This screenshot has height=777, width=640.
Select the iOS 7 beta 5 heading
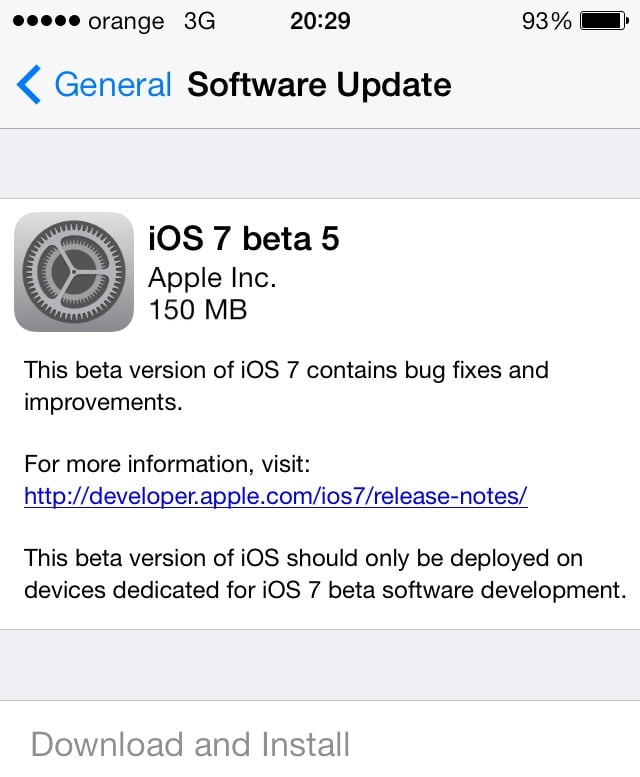pyautogui.click(x=244, y=238)
